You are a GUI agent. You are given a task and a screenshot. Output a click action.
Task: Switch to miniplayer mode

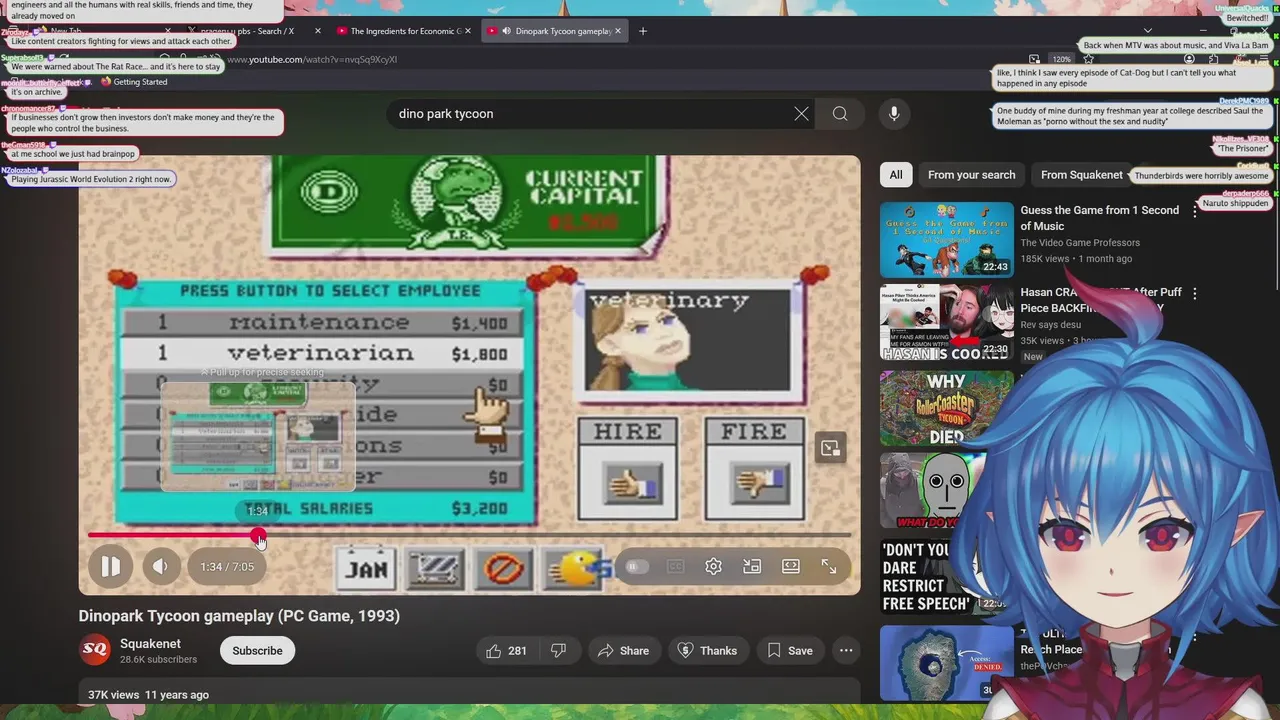(x=752, y=566)
